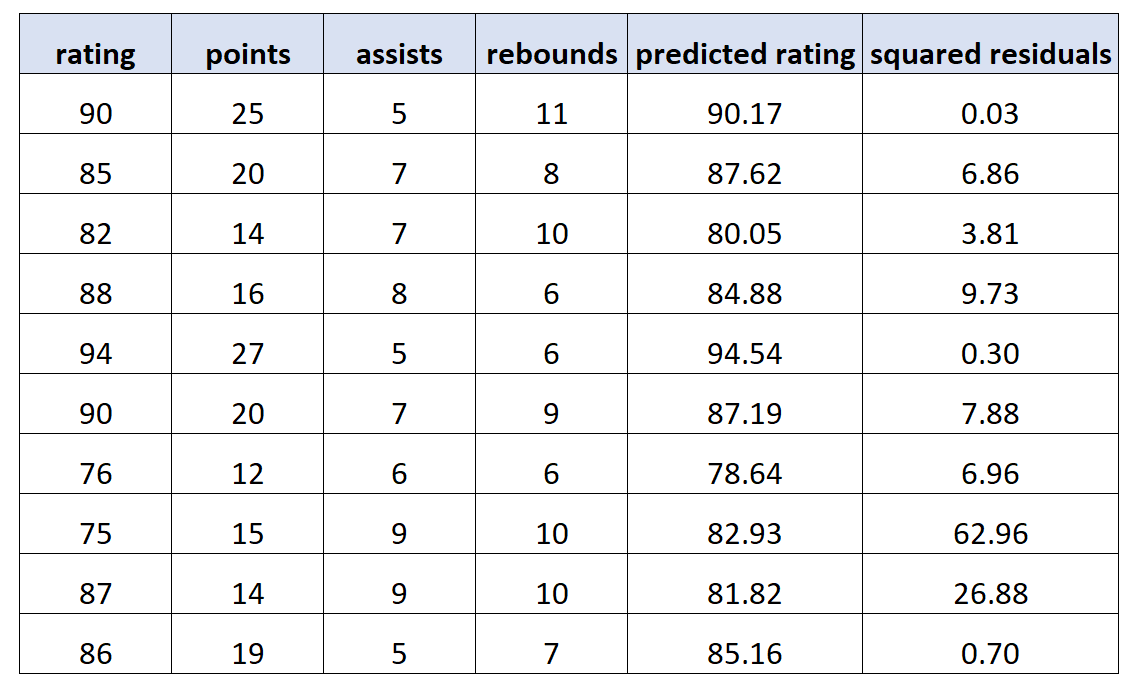Select the squared residual cell 9.73

coord(990,294)
